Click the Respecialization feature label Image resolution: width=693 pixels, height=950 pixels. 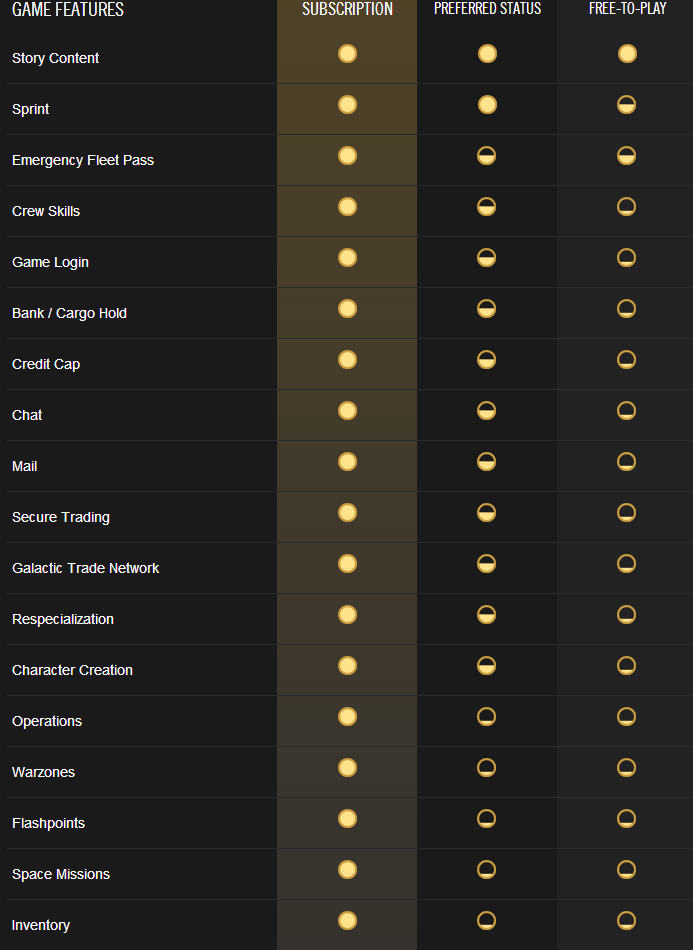coord(63,619)
